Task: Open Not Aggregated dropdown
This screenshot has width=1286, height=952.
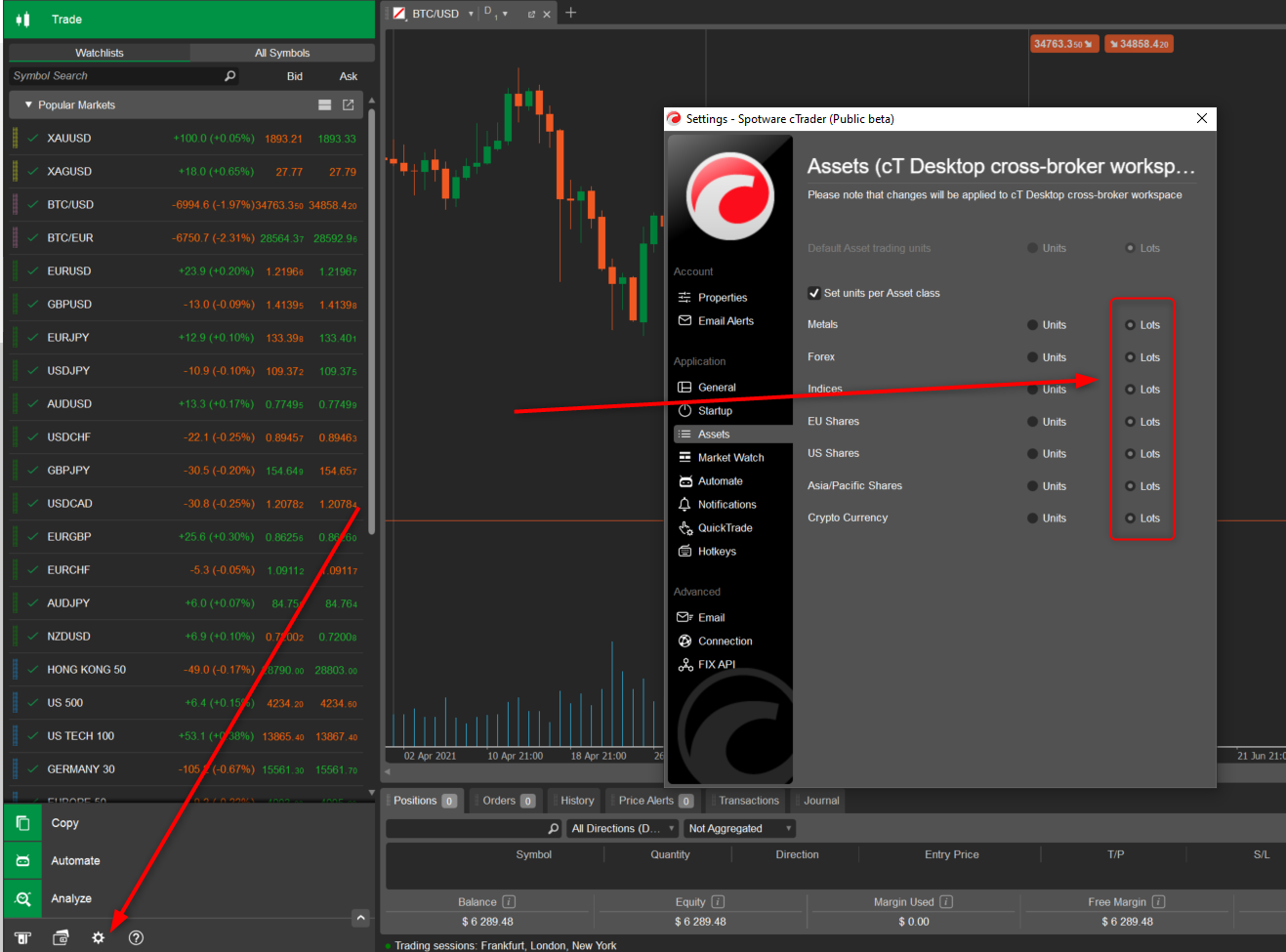Action: click(x=739, y=828)
